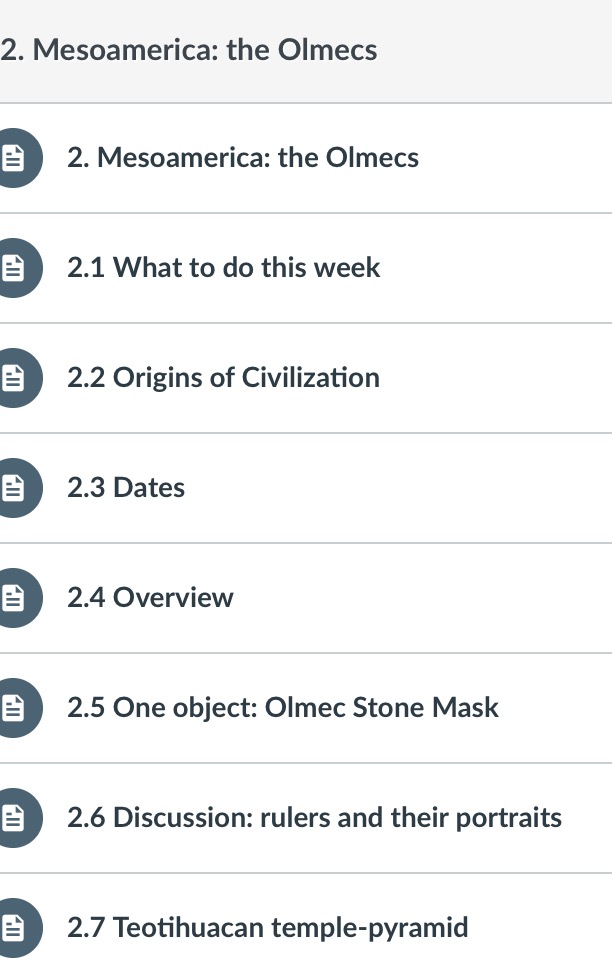This screenshot has height=960, width=612.
Task: Open 2.1 What to do this week
Action: click(x=224, y=268)
